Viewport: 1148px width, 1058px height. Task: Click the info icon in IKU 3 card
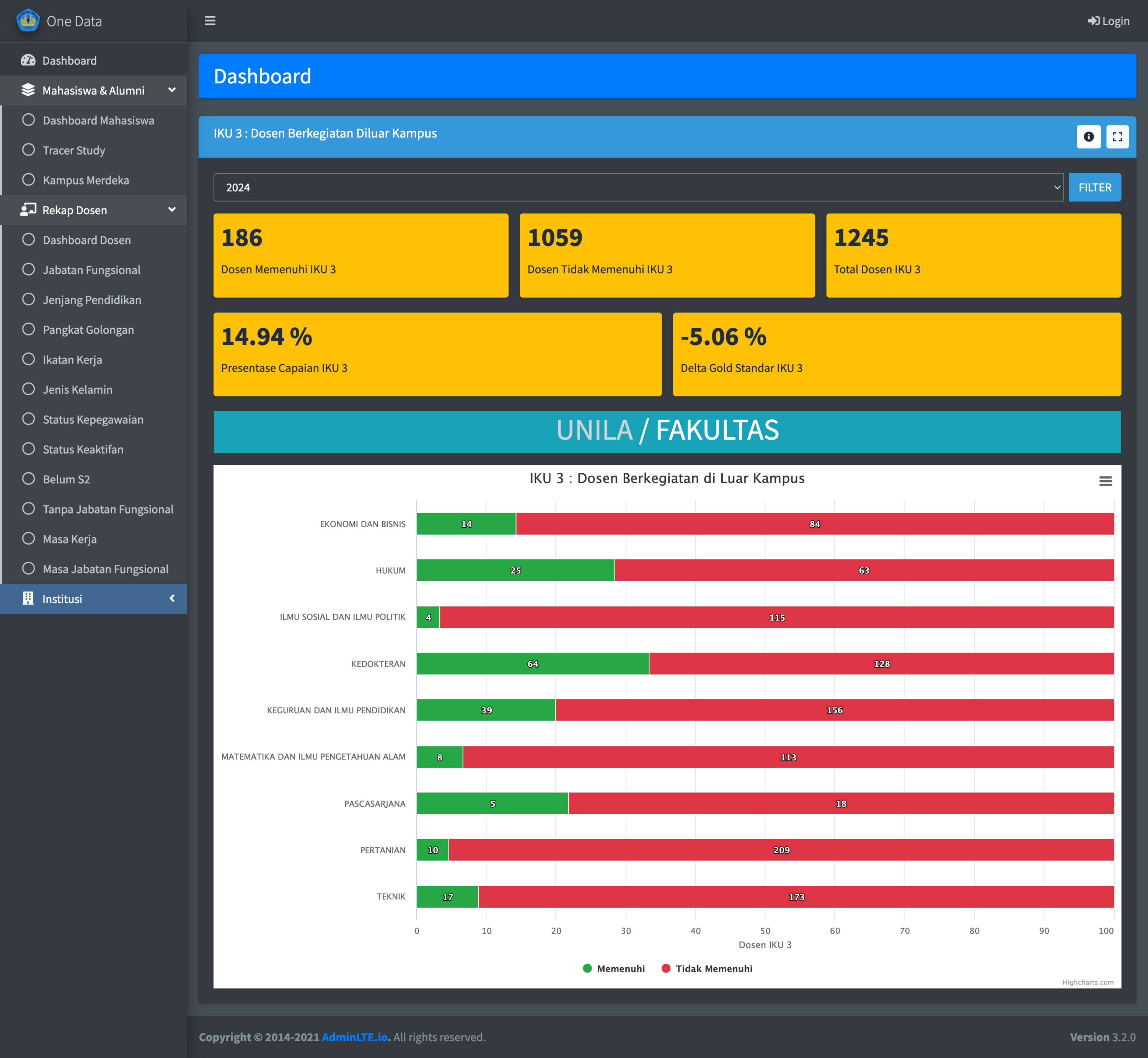tap(1088, 137)
